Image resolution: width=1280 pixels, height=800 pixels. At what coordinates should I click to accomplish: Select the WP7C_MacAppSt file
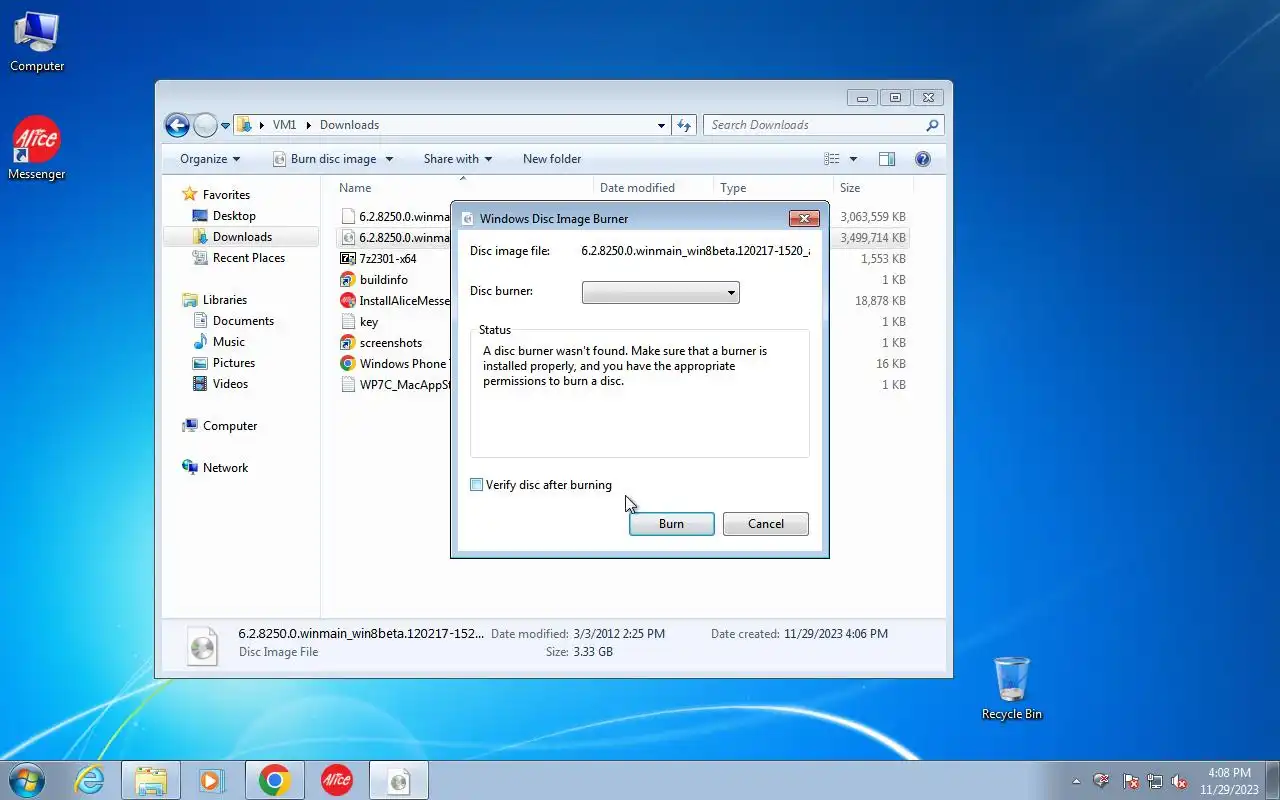click(394, 385)
